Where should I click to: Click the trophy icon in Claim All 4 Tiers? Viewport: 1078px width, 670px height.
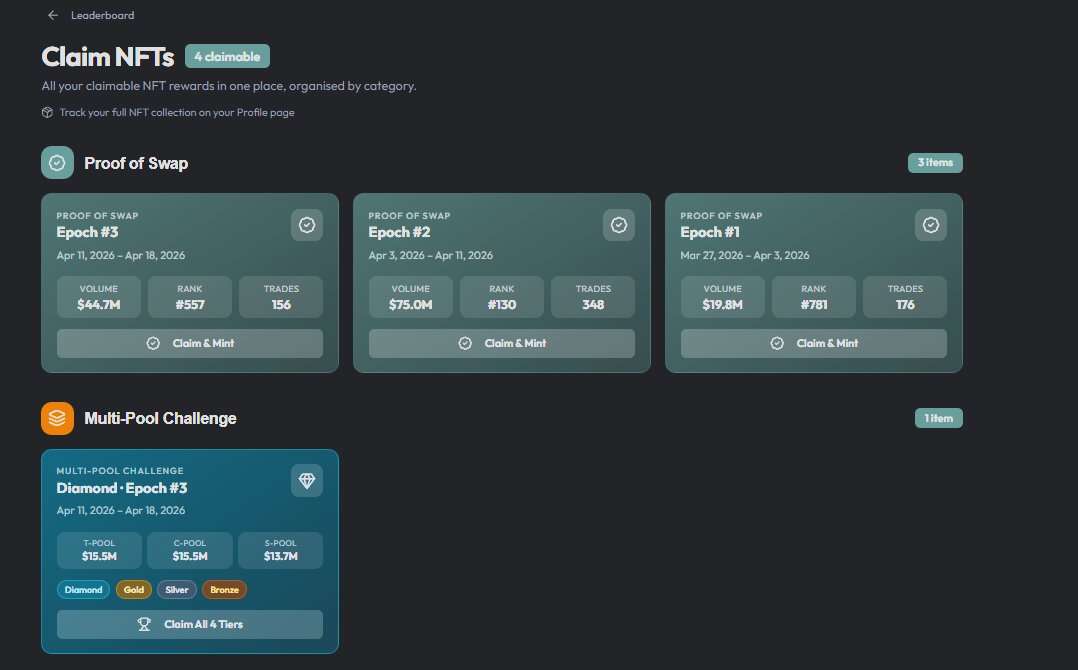[144, 624]
